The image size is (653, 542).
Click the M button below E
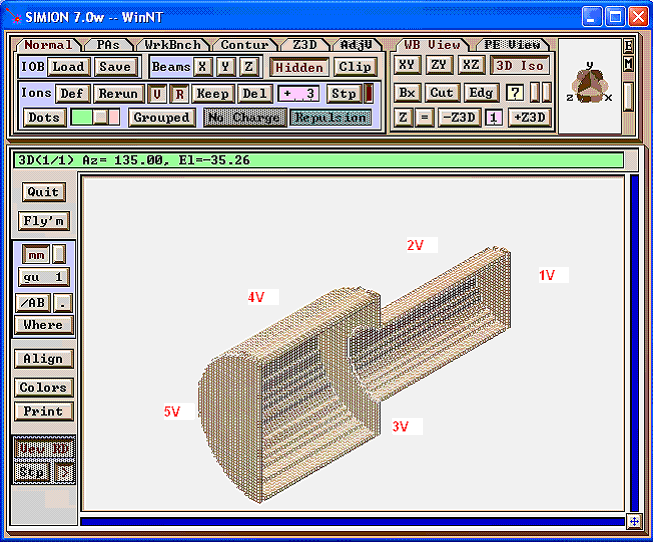click(x=628, y=65)
